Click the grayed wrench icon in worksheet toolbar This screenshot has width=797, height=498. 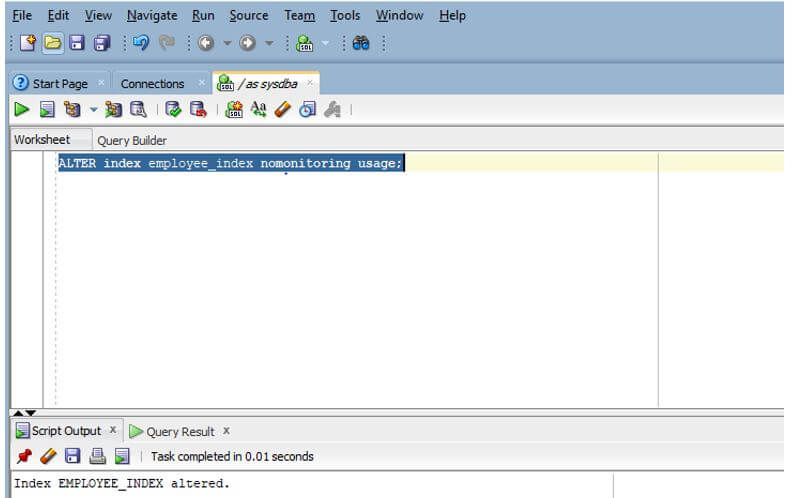(x=332, y=109)
